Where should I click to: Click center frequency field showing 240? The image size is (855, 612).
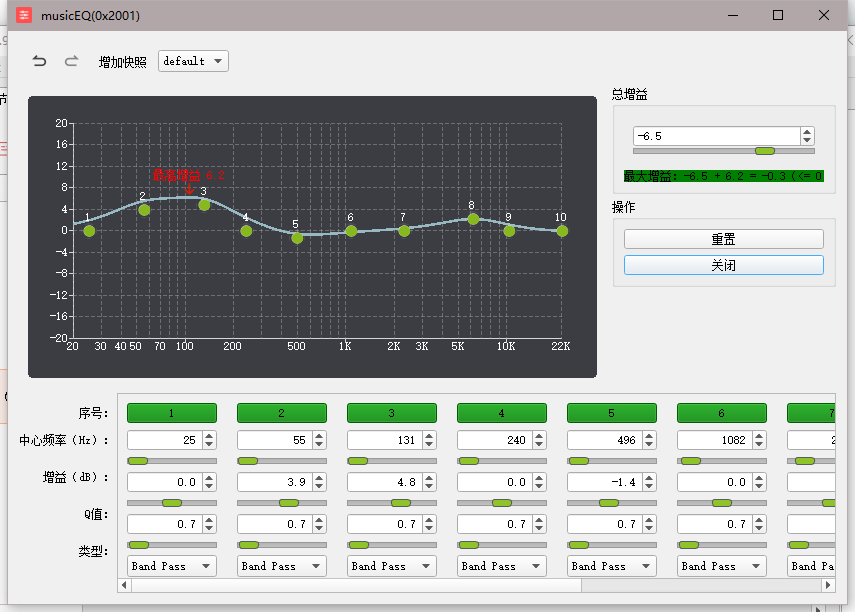[495, 440]
